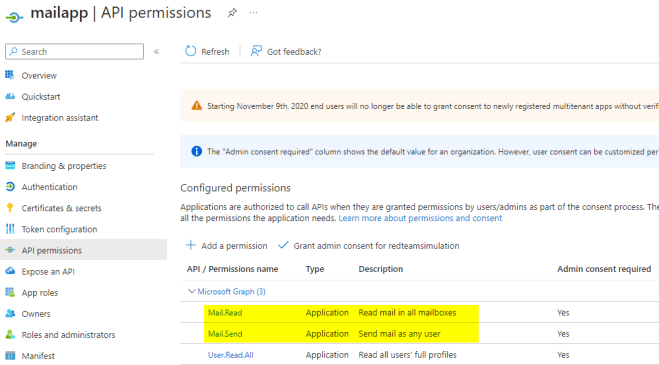Viewport: 659px width, 365px height.
Task: Click the Type column header
Action: (315, 269)
